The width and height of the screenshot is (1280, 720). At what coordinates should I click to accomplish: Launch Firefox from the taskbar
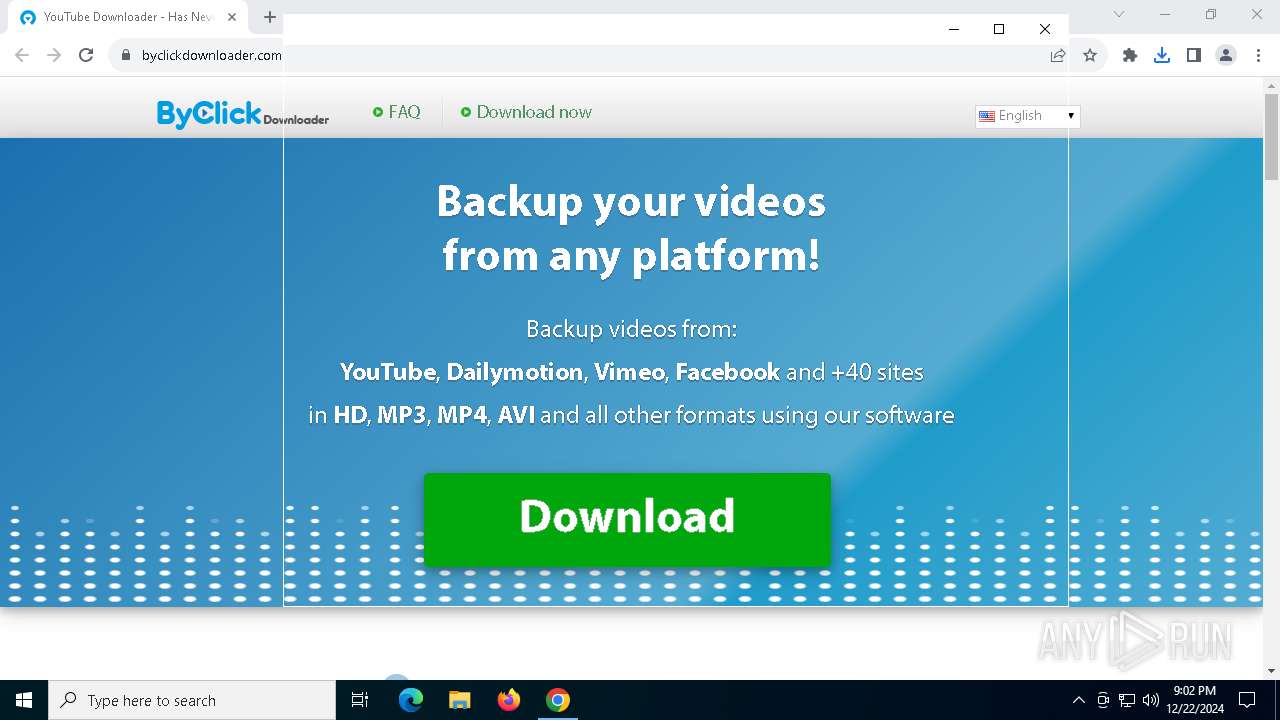pyautogui.click(x=509, y=700)
